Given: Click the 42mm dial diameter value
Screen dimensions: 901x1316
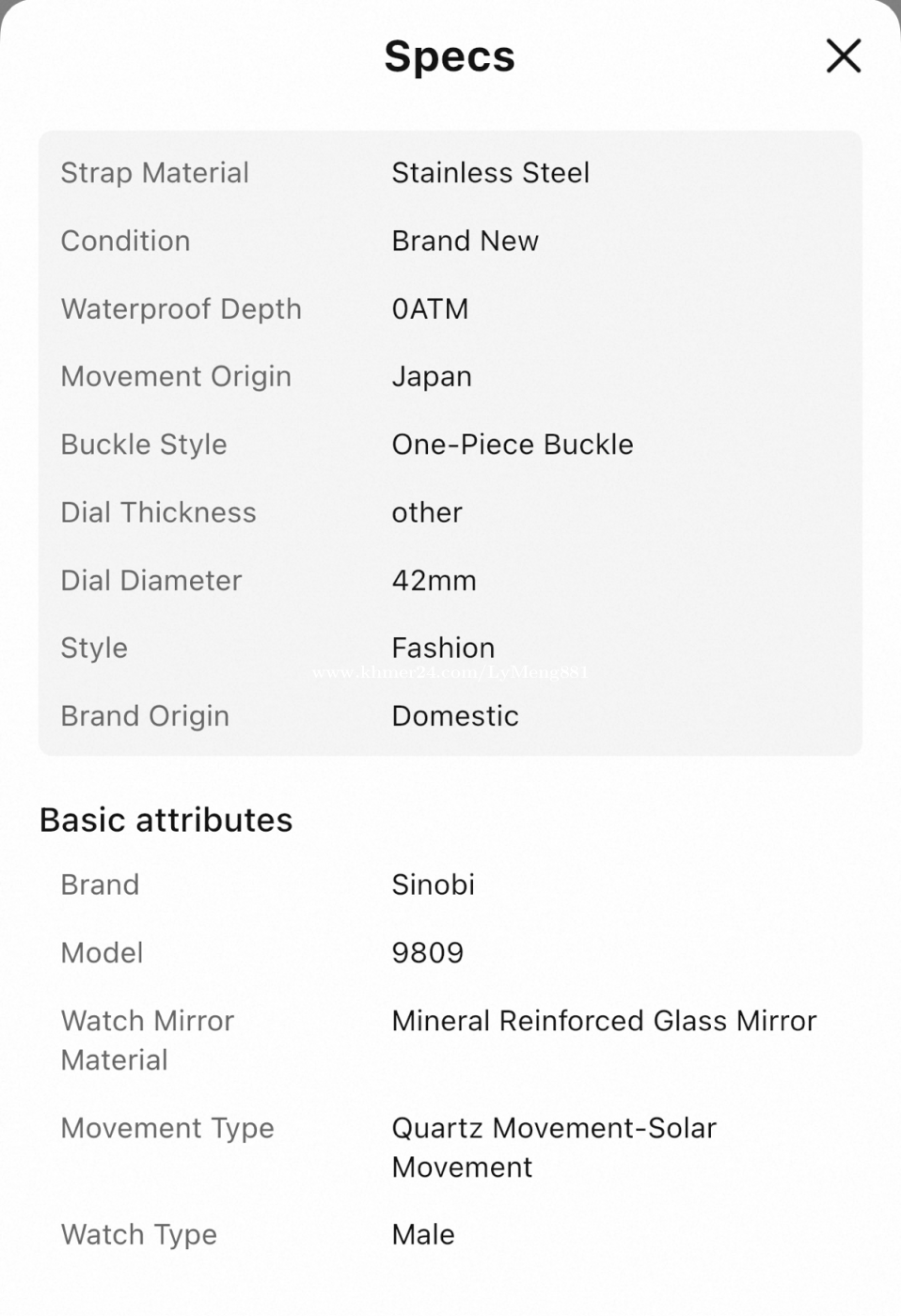Looking at the screenshot, I should pos(434,580).
